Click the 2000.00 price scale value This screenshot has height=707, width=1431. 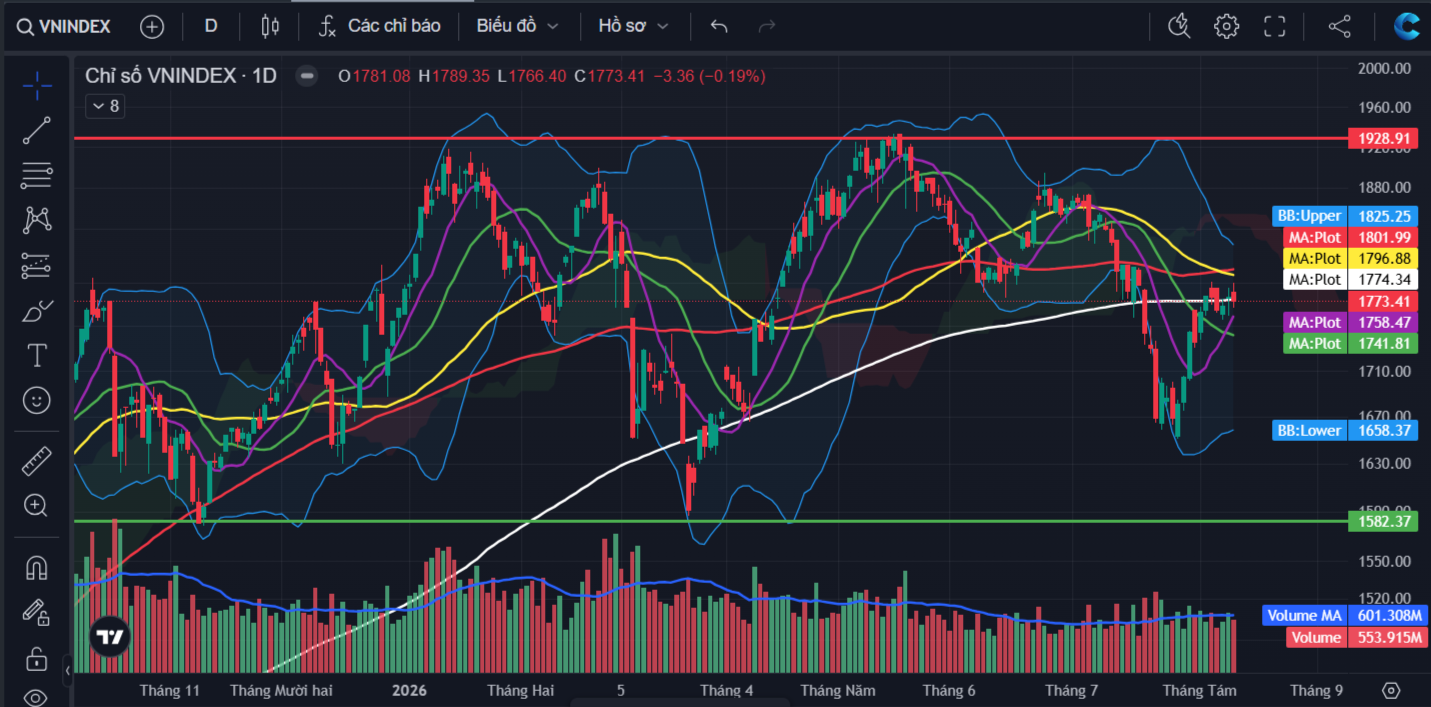coord(1383,68)
